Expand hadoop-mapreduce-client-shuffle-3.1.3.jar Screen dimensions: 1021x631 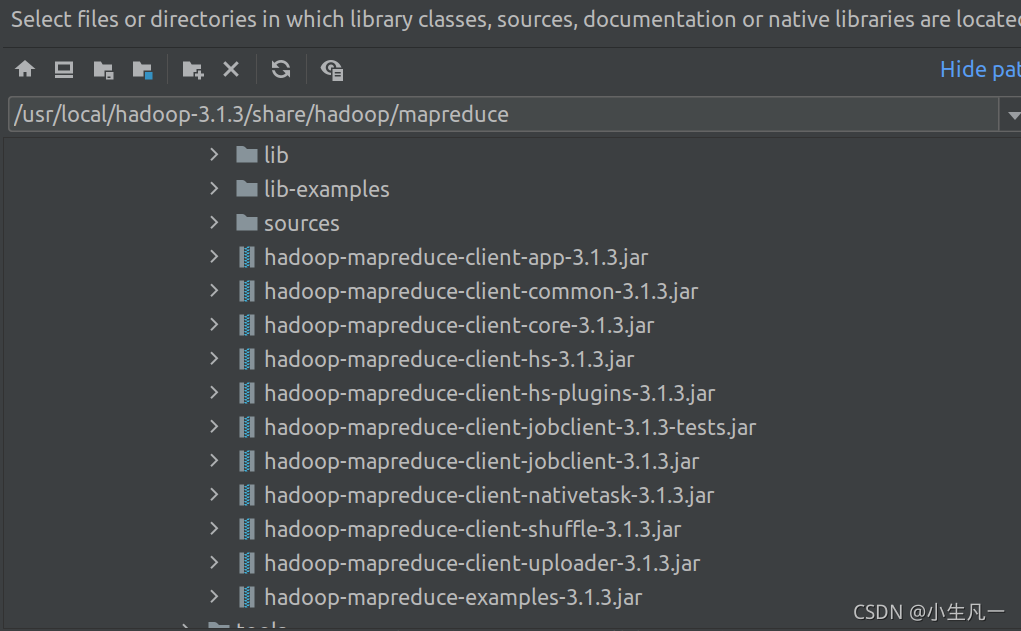point(214,529)
